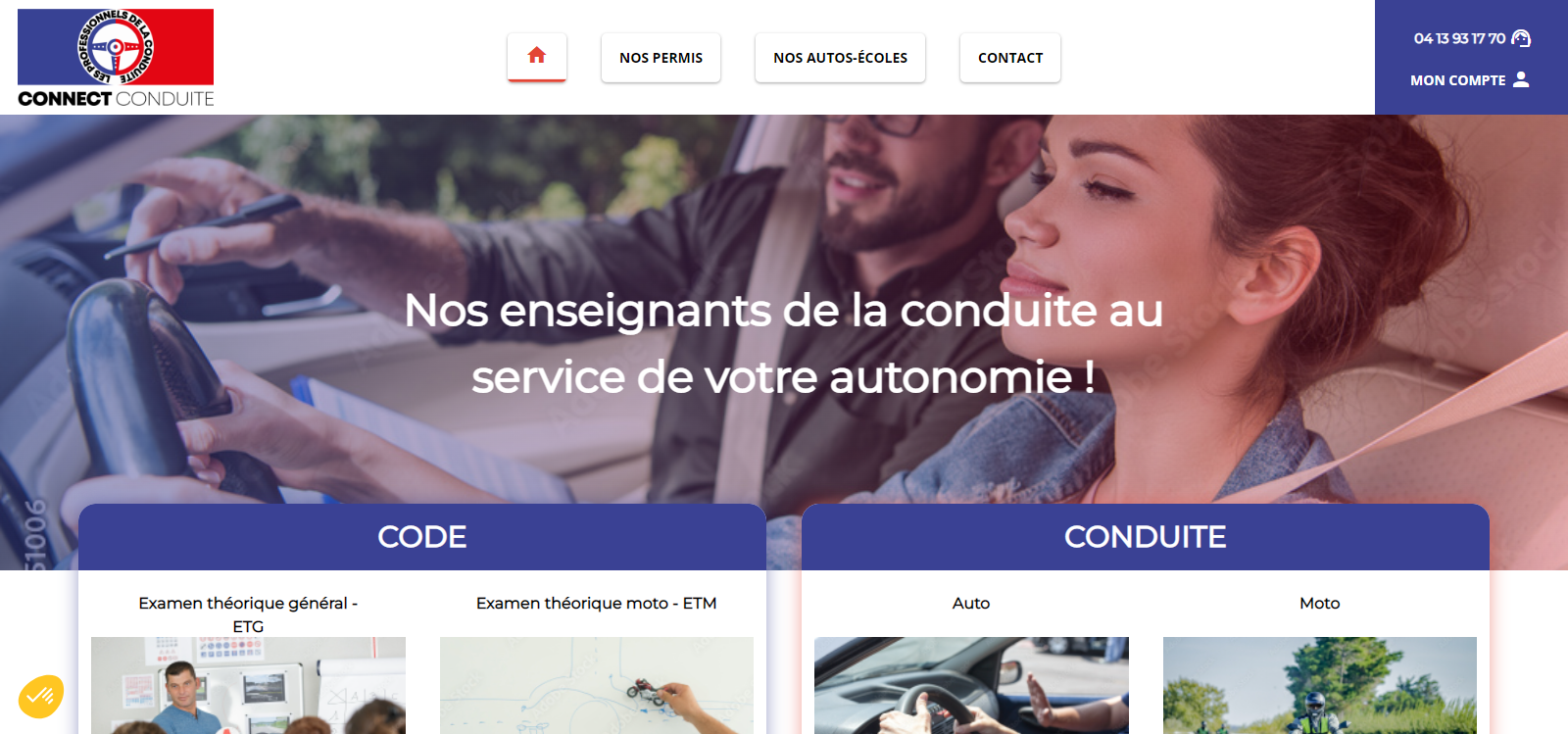Viewport: 1568px width, 734px height.
Task: Open the ETG classroom instructor thumbnail
Action: [248, 685]
